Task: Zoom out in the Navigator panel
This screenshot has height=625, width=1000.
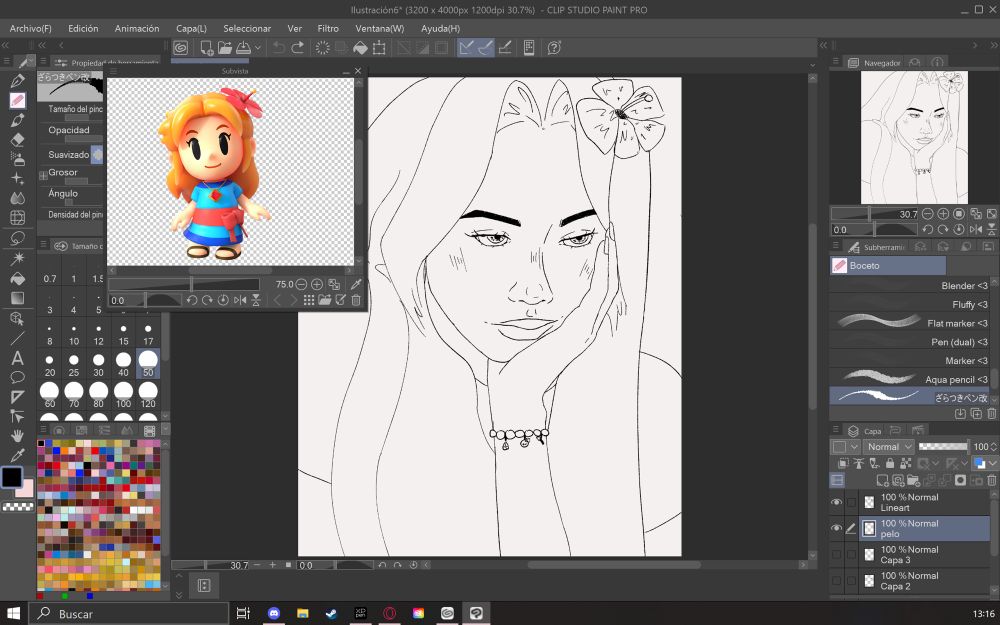Action: tap(928, 214)
